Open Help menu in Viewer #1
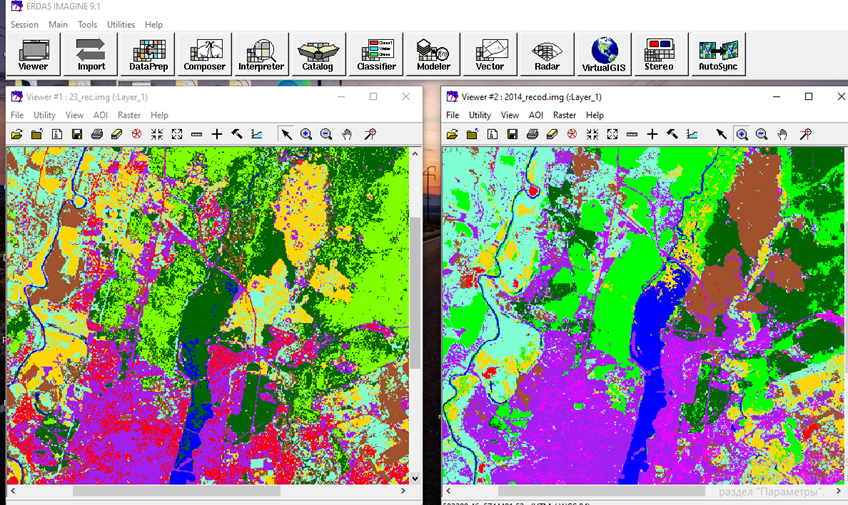Screen dimensions: 848x505 tap(159, 115)
